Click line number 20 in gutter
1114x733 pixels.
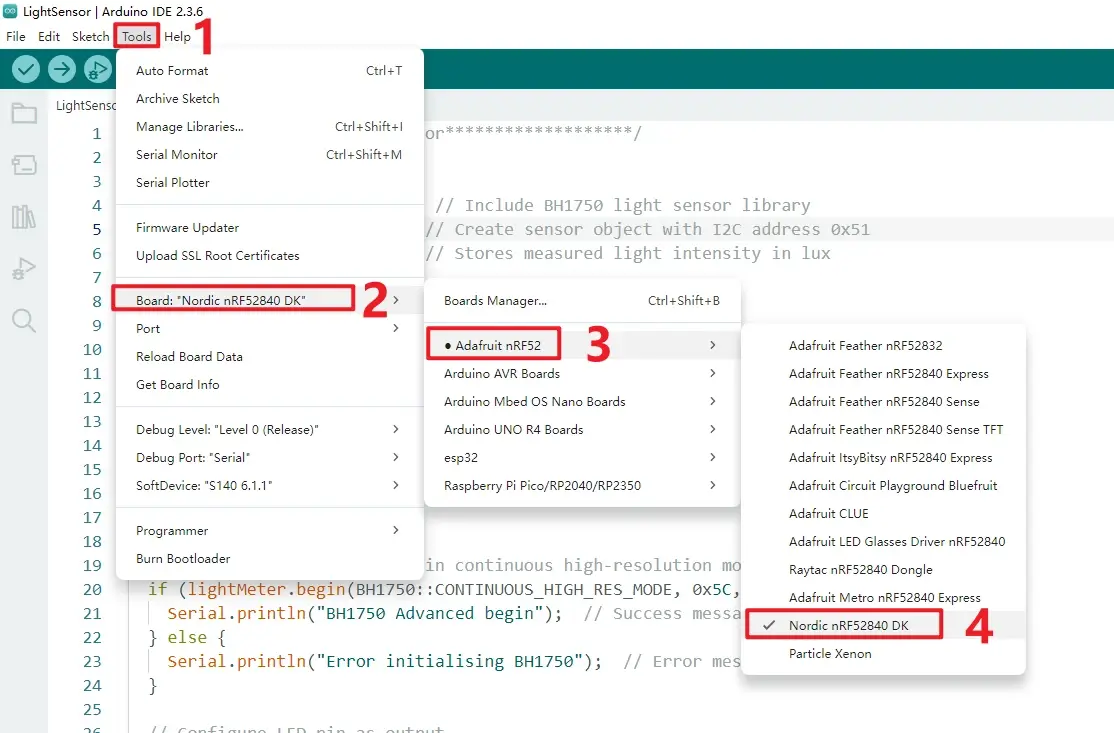92,590
